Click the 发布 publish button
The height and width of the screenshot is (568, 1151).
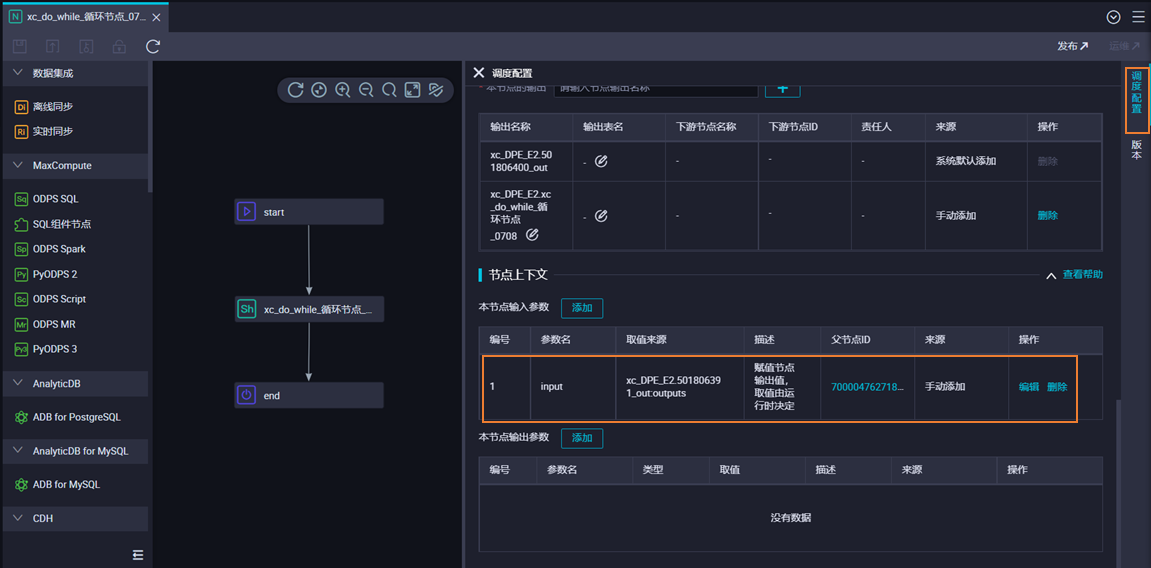click(x=1072, y=46)
